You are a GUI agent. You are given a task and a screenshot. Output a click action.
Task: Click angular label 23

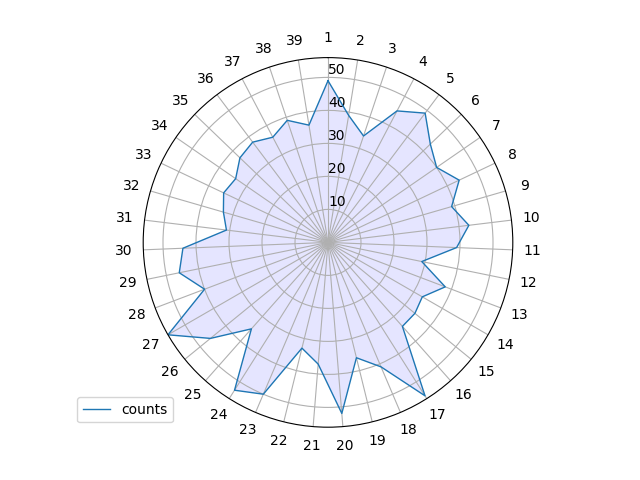[248, 429]
